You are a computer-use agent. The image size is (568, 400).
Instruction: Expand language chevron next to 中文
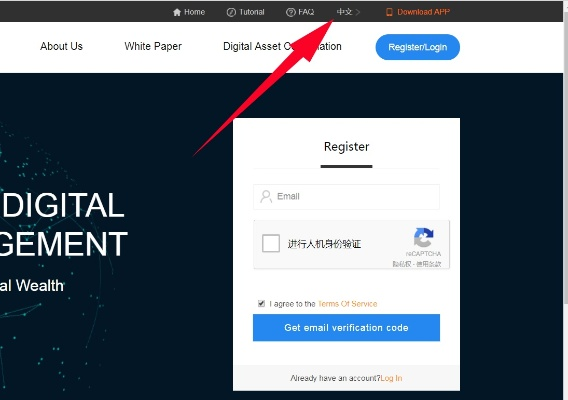coord(358,12)
